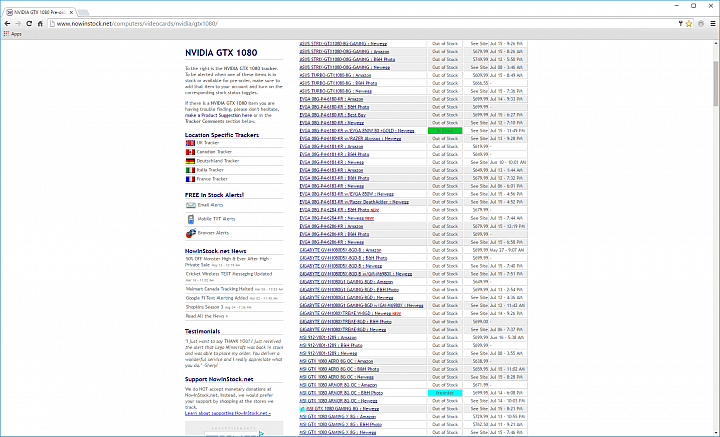Click the cyan Preorder status cell
The image size is (720, 437).
point(445,393)
